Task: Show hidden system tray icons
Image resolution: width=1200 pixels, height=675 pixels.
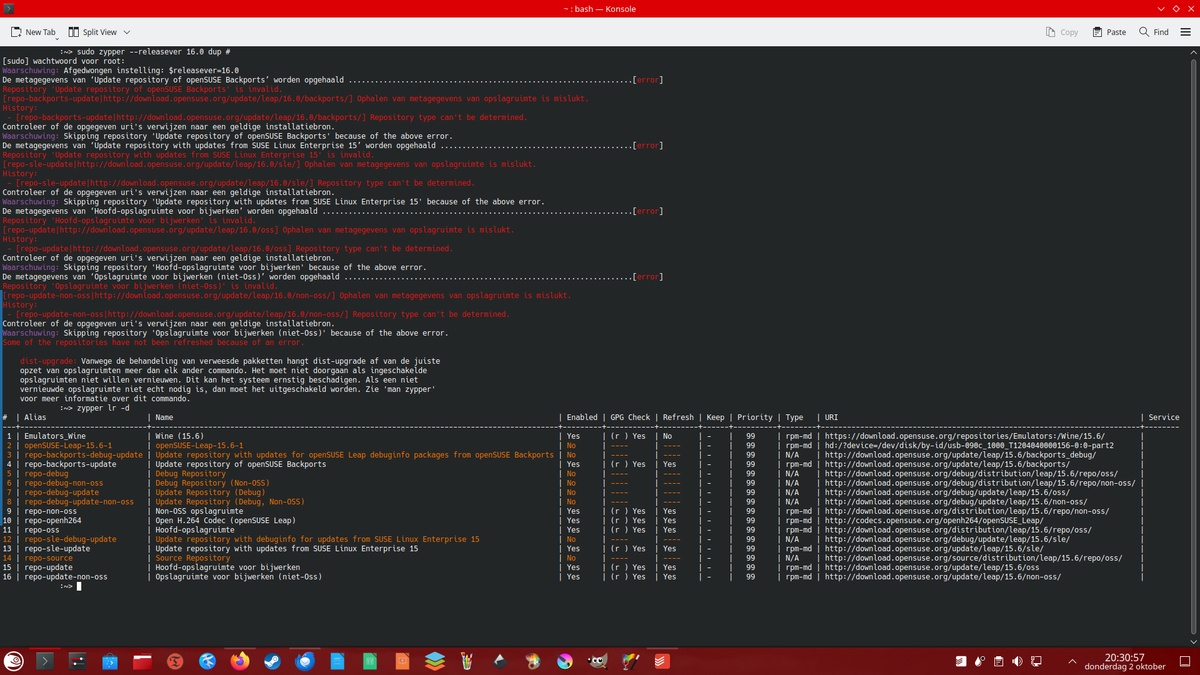Action: [x=1073, y=661]
